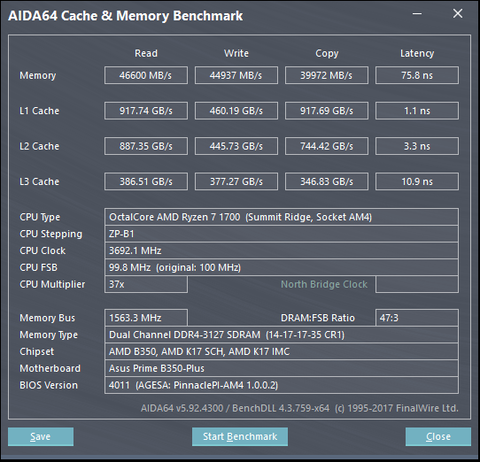The height and width of the screenshot is (462, 480).
Task: Close window with the X icon
Action: [458, 14]
